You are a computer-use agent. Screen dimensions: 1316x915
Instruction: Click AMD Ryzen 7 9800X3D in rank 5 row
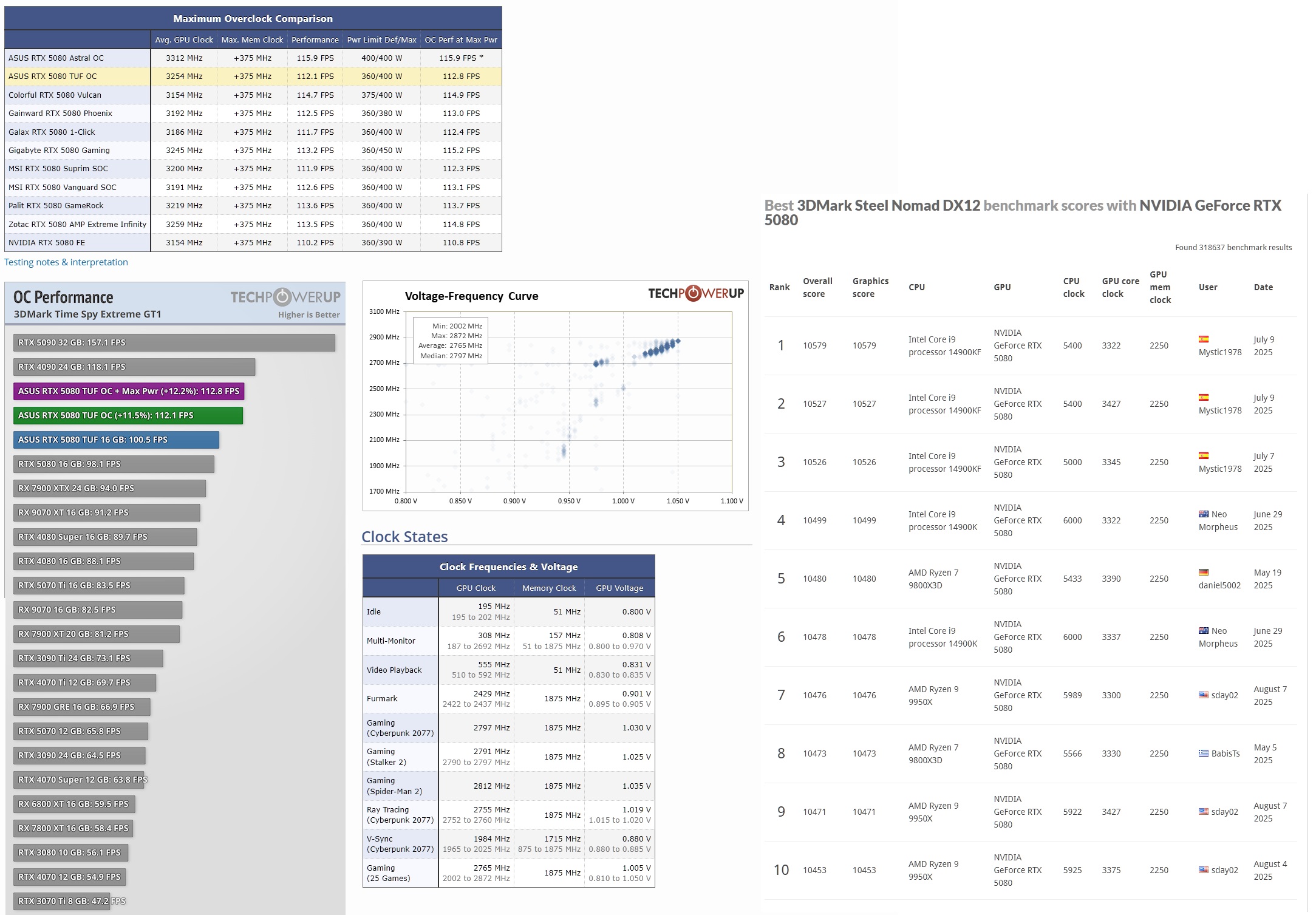[x=933, y=579]
